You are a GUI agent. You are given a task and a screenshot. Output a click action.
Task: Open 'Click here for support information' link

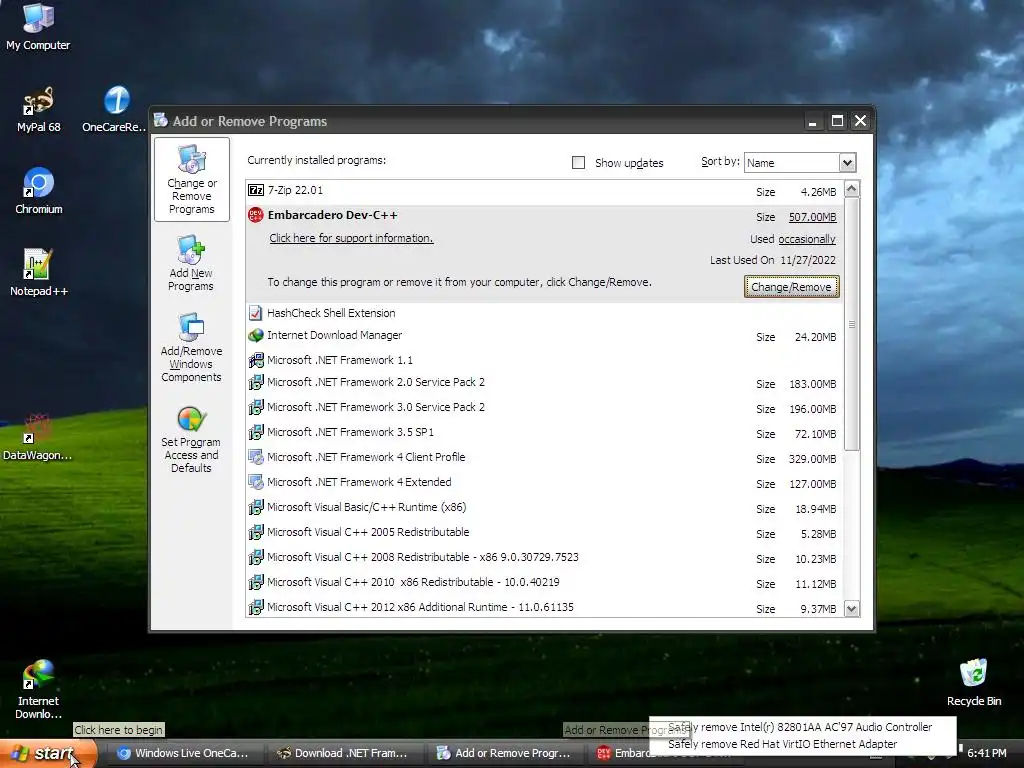tap(351, 238)
